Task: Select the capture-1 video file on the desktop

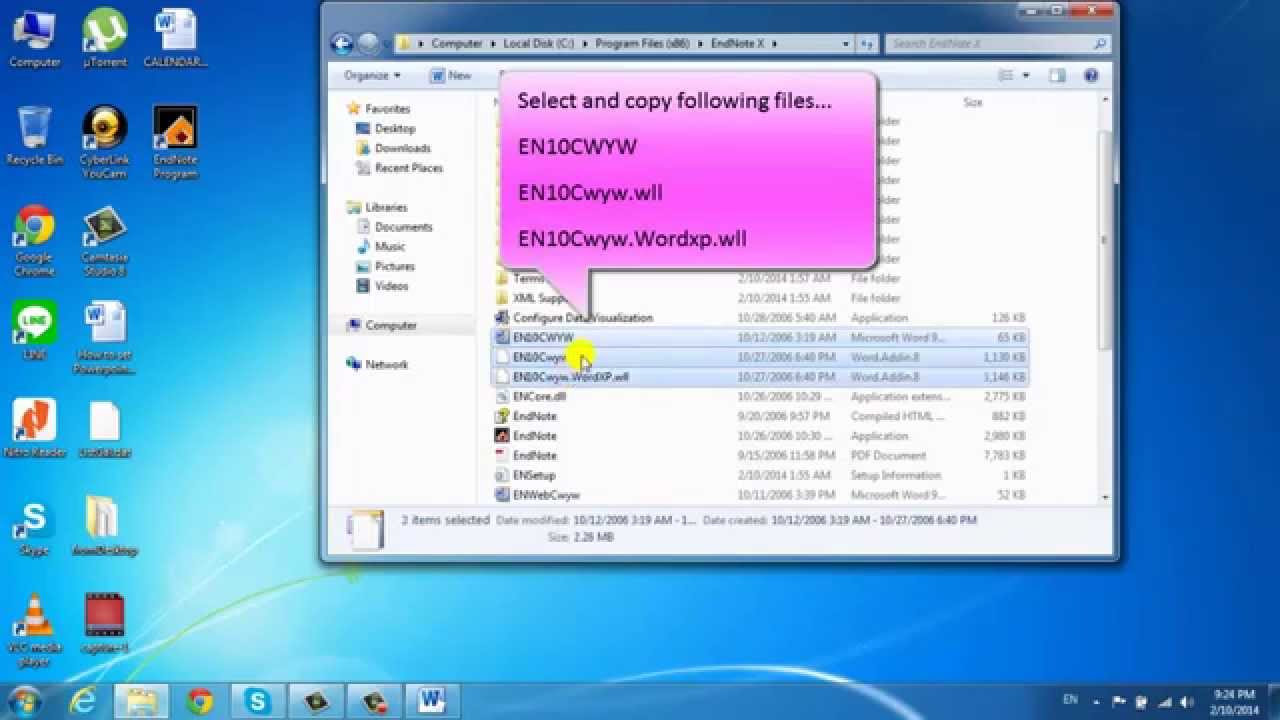Action: tap(105, 624)
